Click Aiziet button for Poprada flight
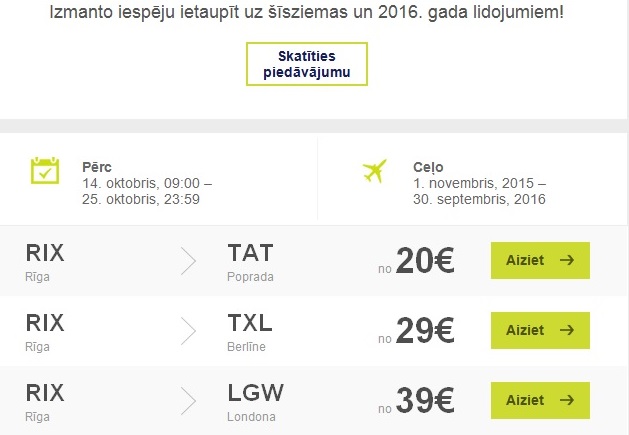Screen dimensions: 629x435 540,260
